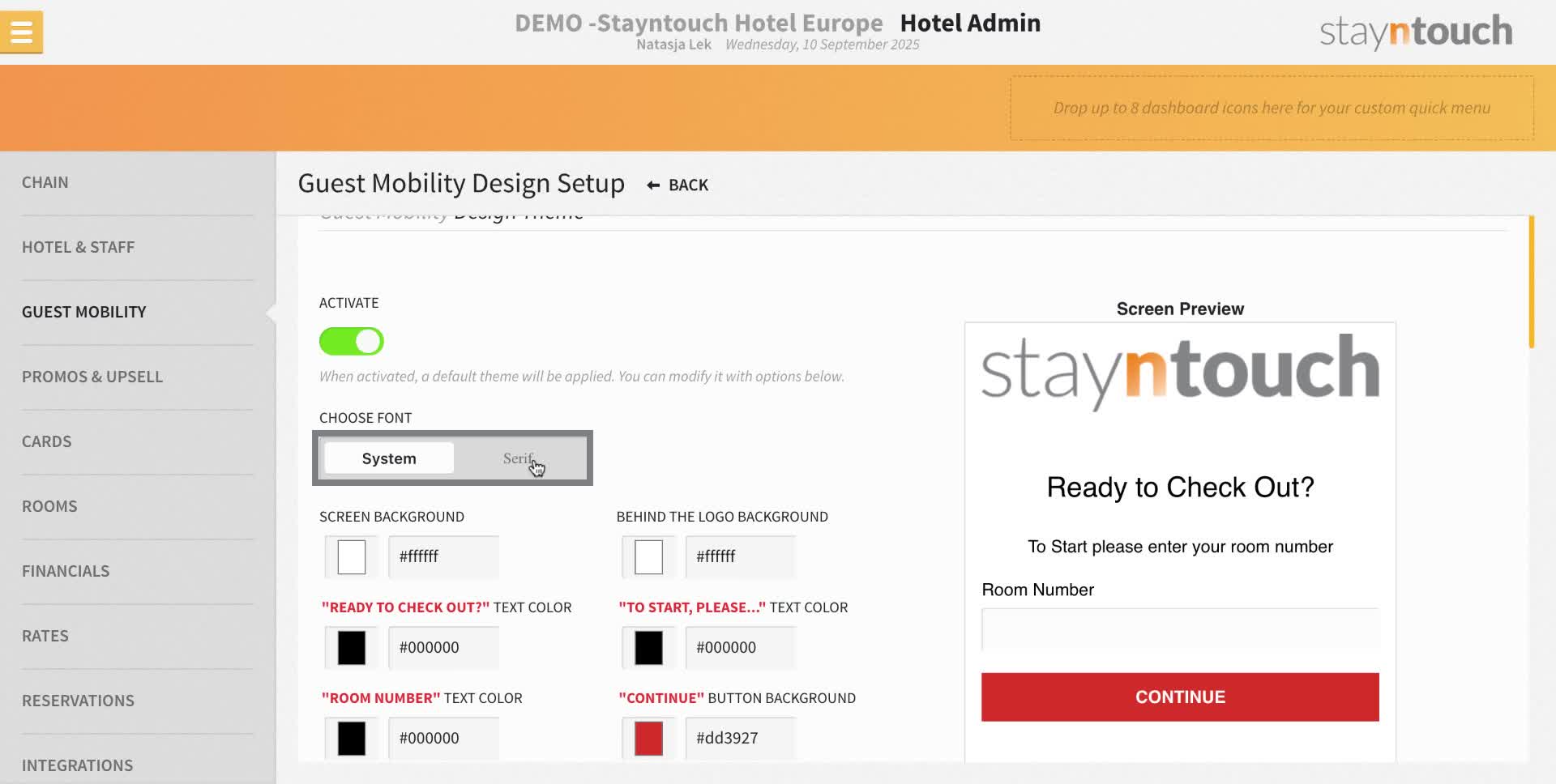Click Guest Mobility Design Setup heading
The image size is (1556, 784).
point(461,184)
